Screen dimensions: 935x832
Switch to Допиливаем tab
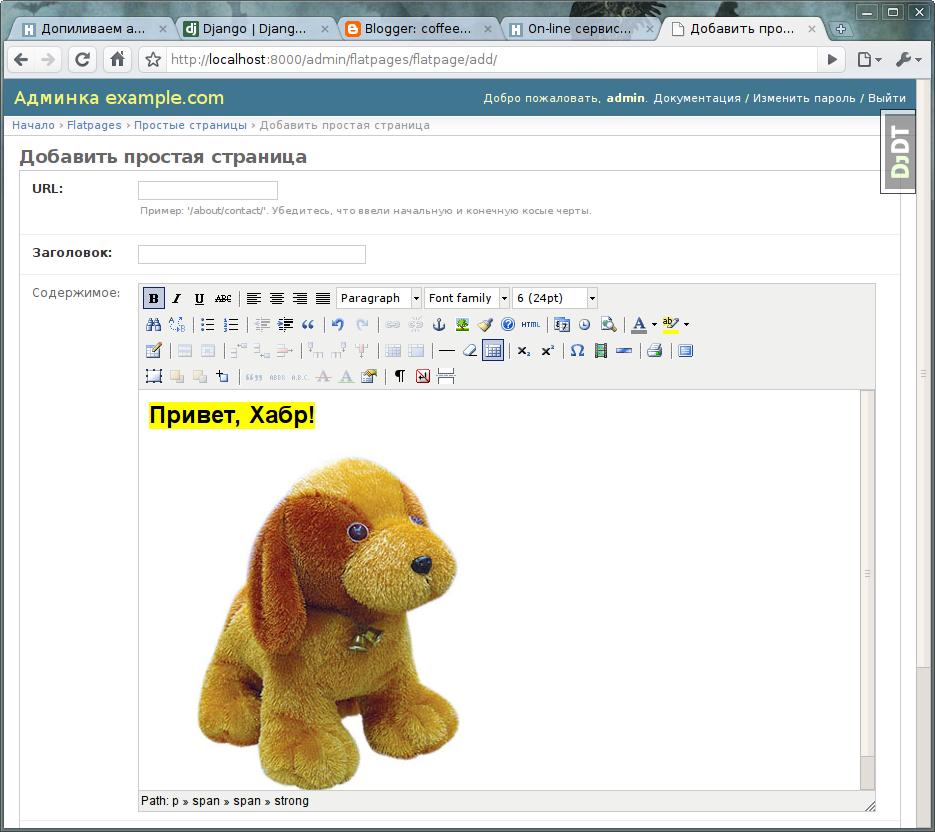tap(94, 29)
